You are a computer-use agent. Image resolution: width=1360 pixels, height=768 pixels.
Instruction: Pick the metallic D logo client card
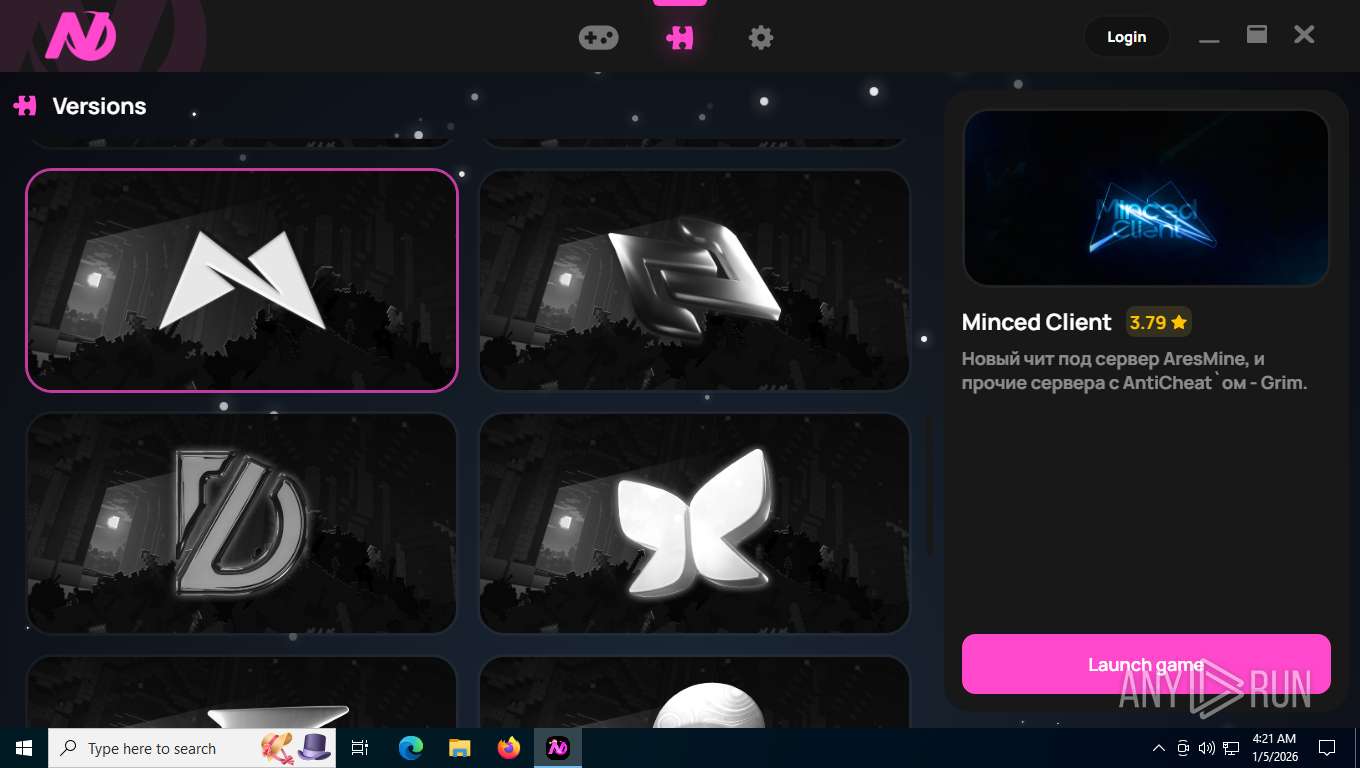point(241,523)
